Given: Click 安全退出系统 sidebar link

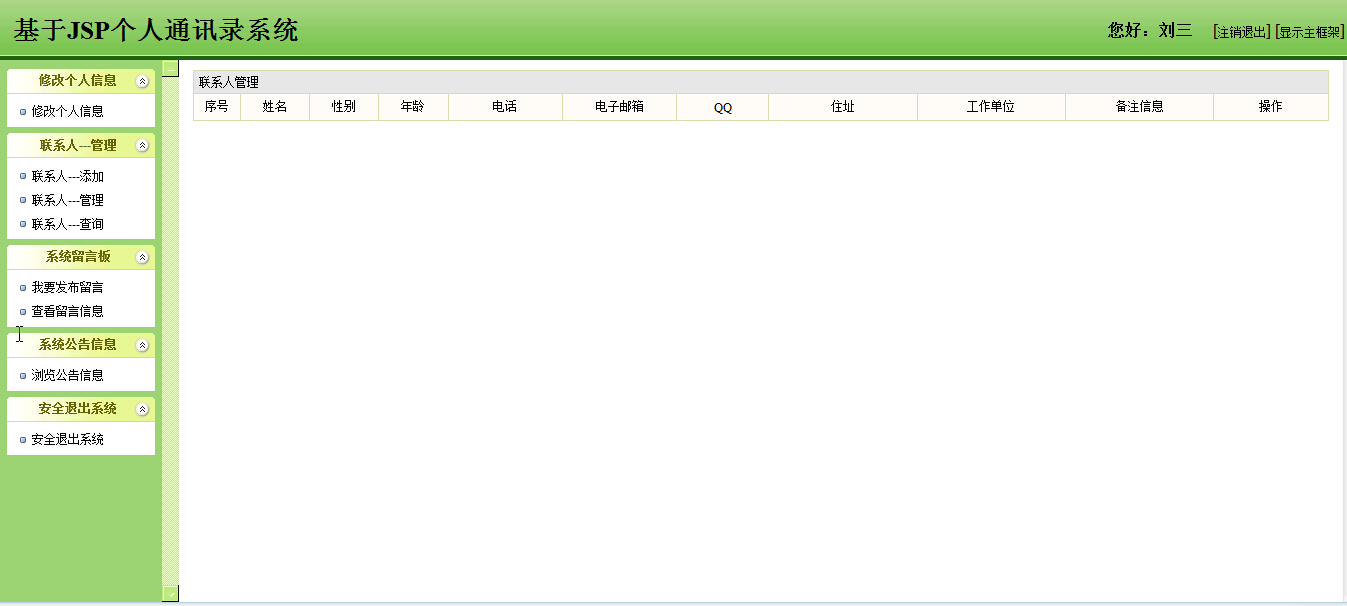Looking at the screenshot, I should pyautogui.click(x=68, y=440).
